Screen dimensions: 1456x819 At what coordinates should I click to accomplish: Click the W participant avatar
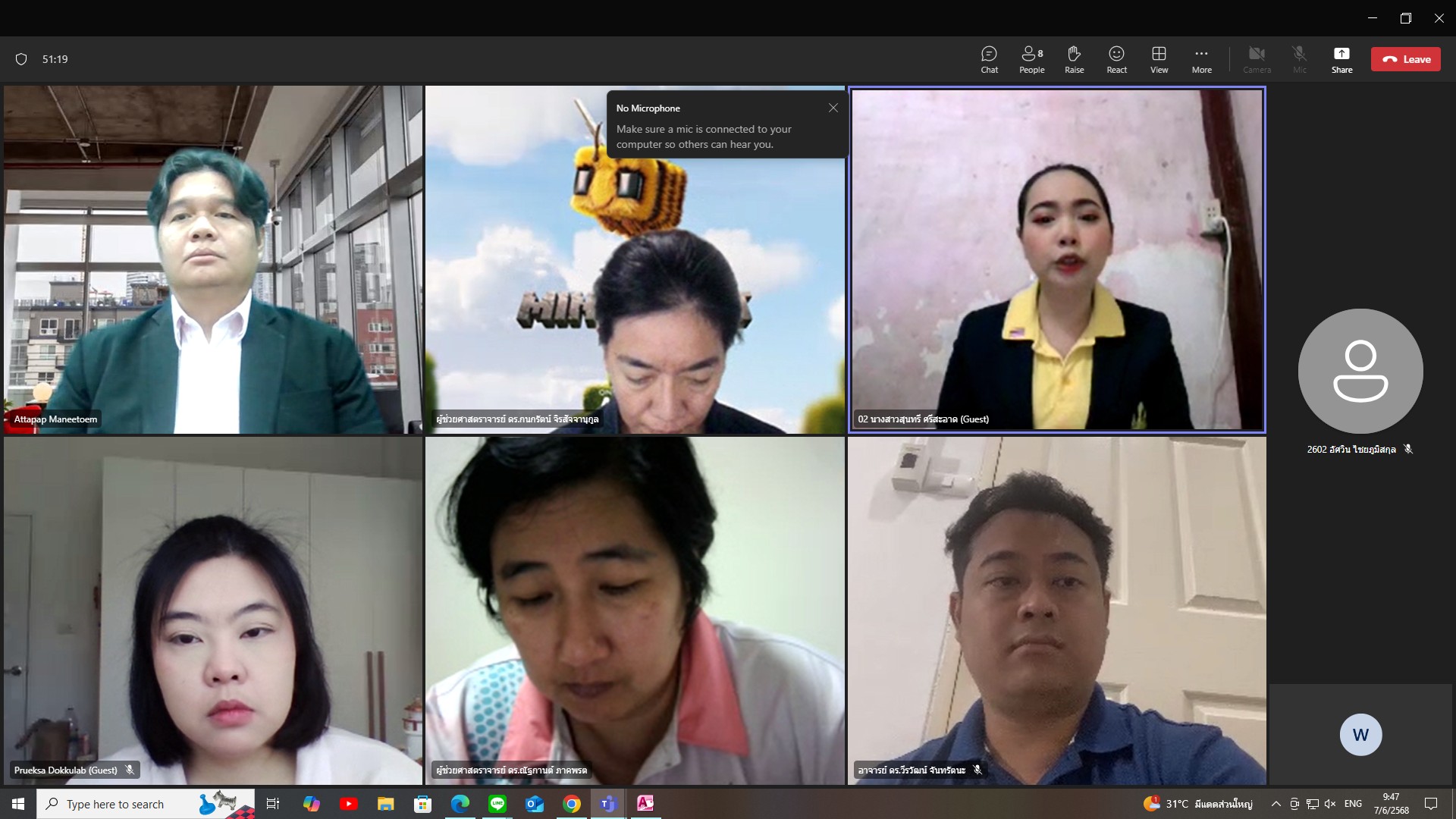tap(1360, 734)
